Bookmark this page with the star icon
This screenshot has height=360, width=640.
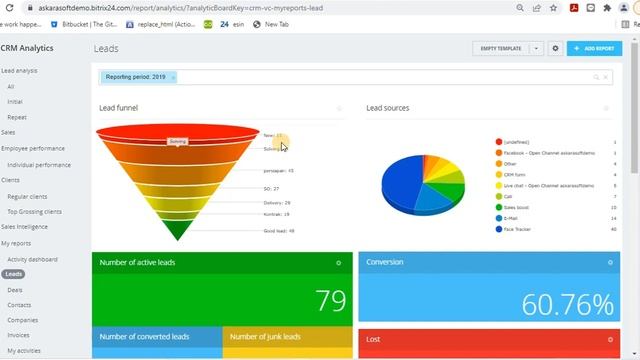(553, 8)
